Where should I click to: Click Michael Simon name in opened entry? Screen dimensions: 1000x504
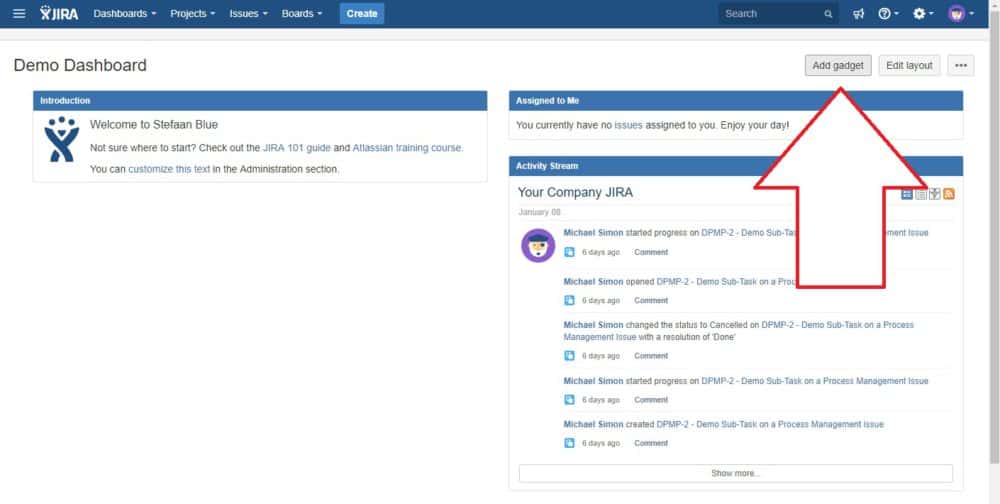click(593, 281)
